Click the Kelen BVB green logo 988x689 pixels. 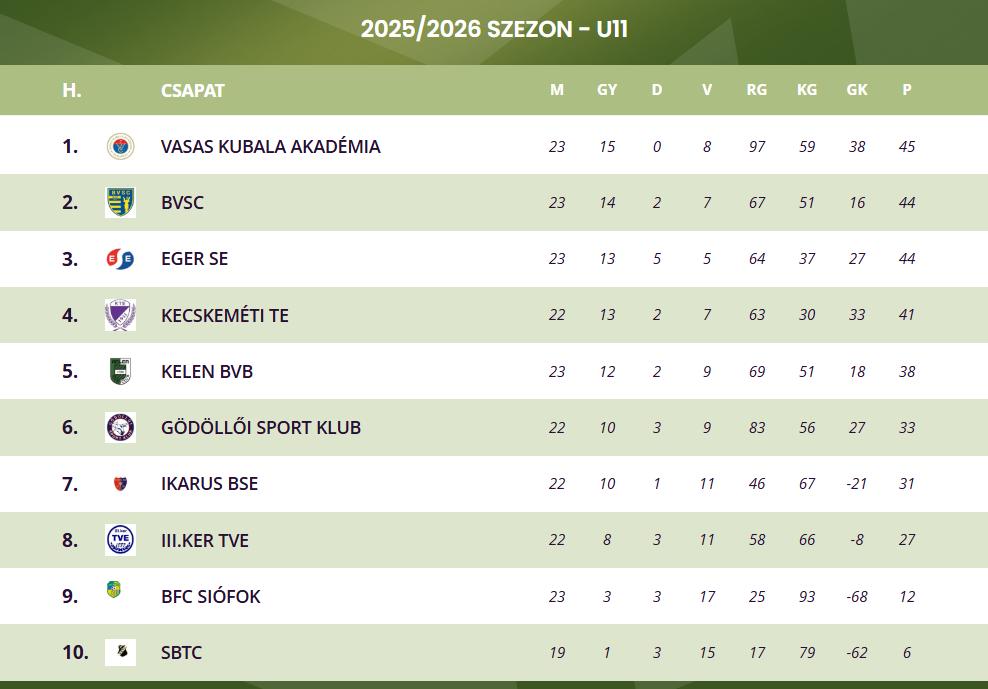pyautogui.click(x=120, y=371)
